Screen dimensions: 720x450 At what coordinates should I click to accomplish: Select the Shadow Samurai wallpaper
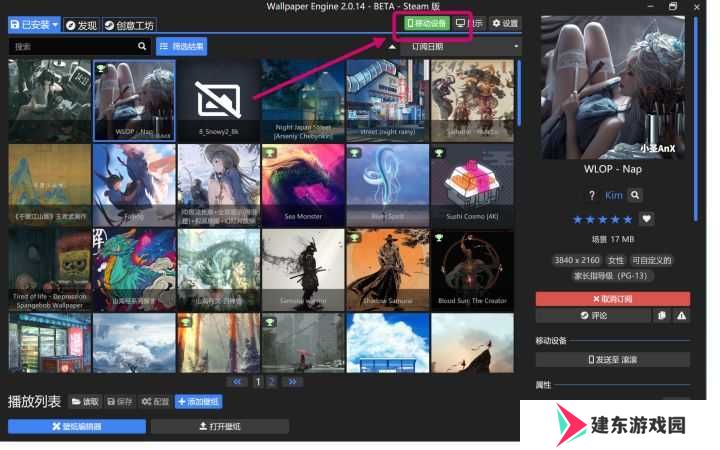388,270
